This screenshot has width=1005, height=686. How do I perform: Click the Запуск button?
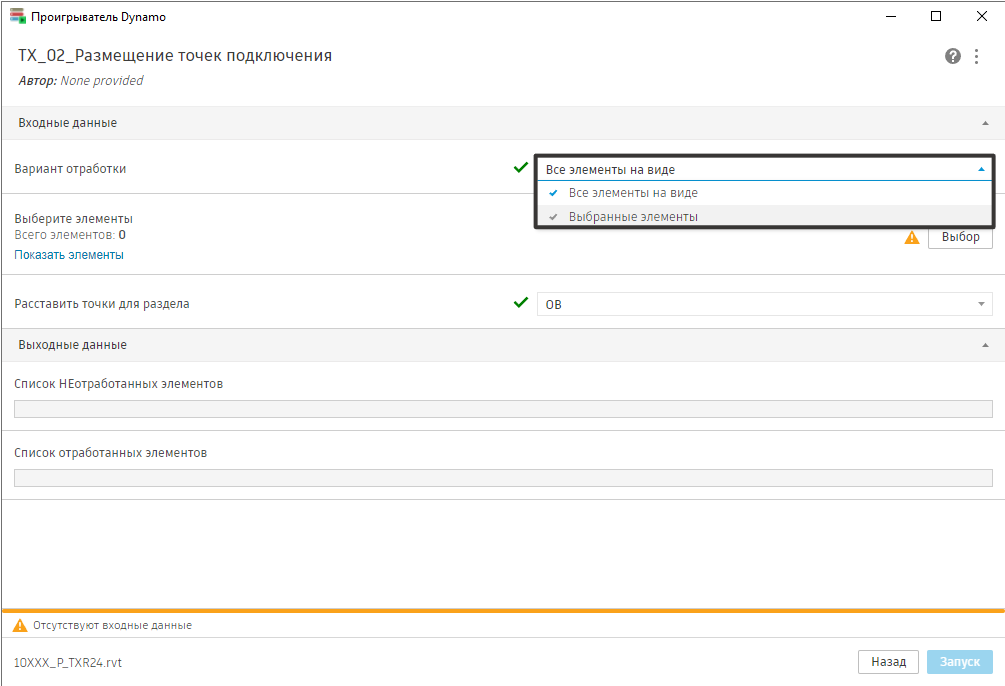(x=960, y=661)
